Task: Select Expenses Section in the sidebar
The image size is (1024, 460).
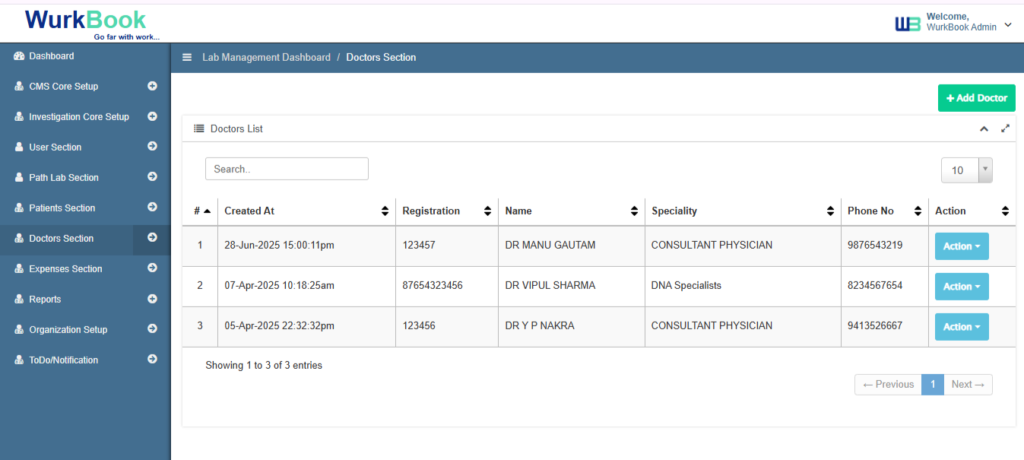Action: [65, 269]
